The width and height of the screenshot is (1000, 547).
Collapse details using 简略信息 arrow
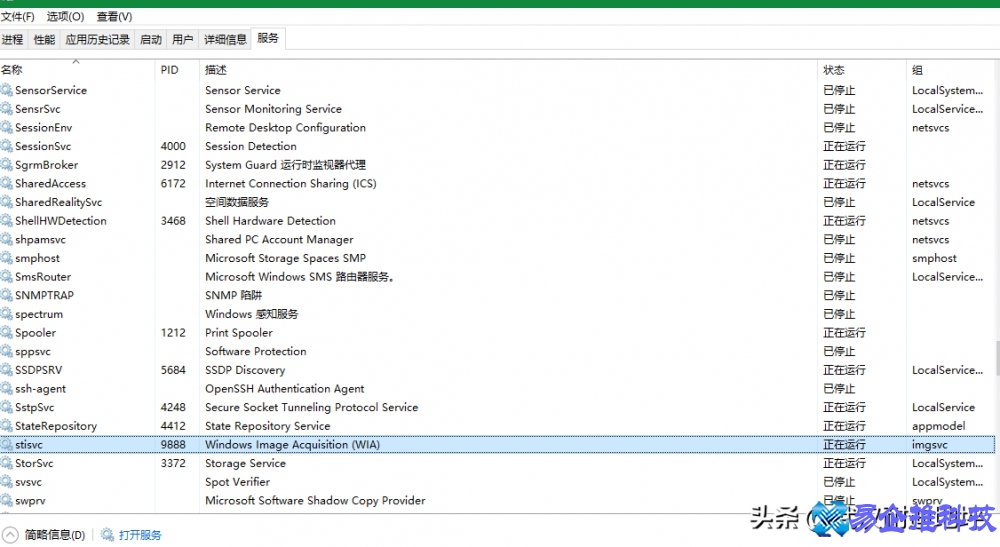tap(10, 535)
